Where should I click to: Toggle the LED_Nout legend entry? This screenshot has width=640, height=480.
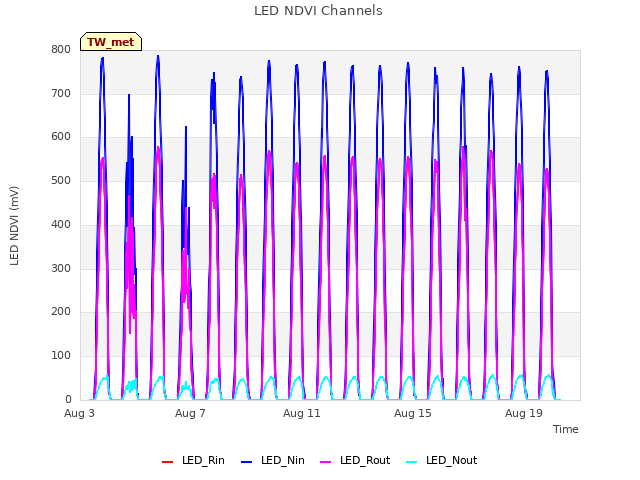pyautogui.click(x=442, y=460)
